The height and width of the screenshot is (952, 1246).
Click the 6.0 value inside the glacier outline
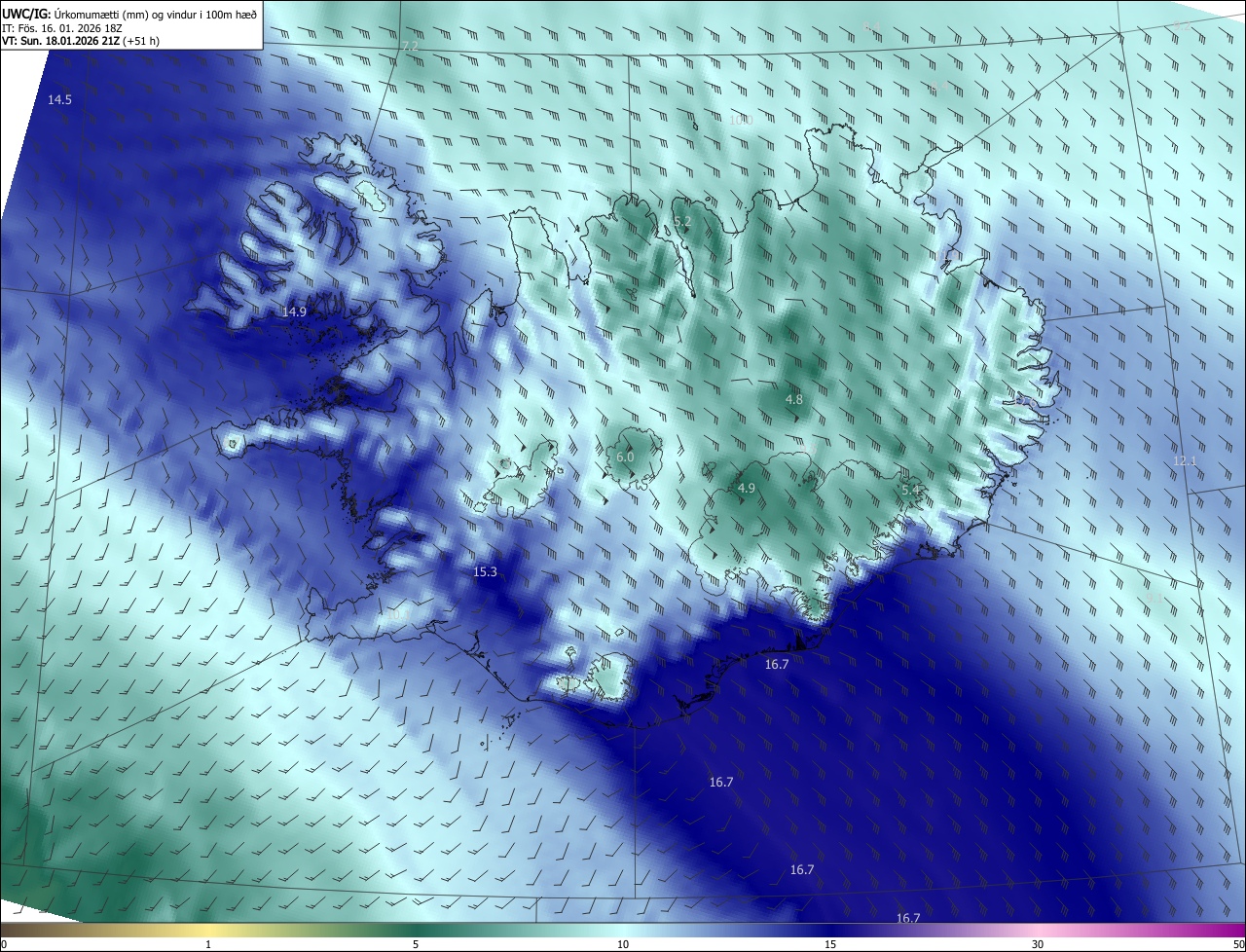(625, 457)
